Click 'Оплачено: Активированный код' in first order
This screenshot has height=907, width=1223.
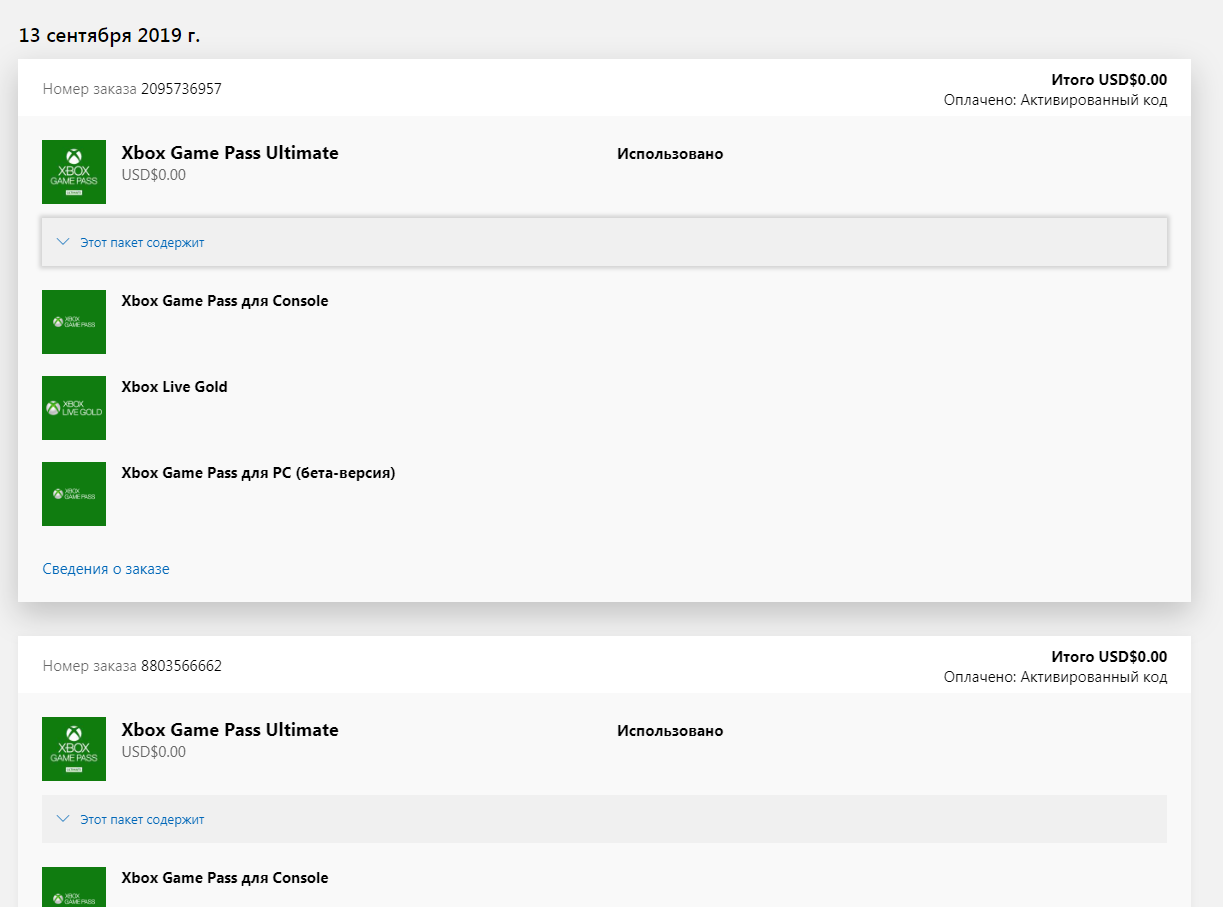1055,100
